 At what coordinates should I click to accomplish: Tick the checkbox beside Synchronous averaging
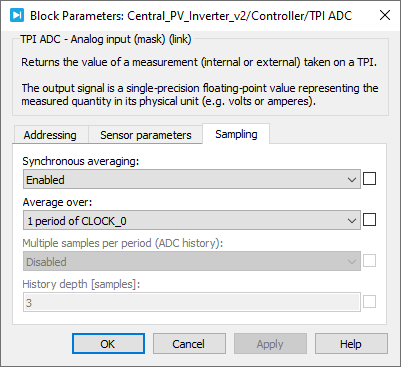pyautogui.click(x=369, y=179)
